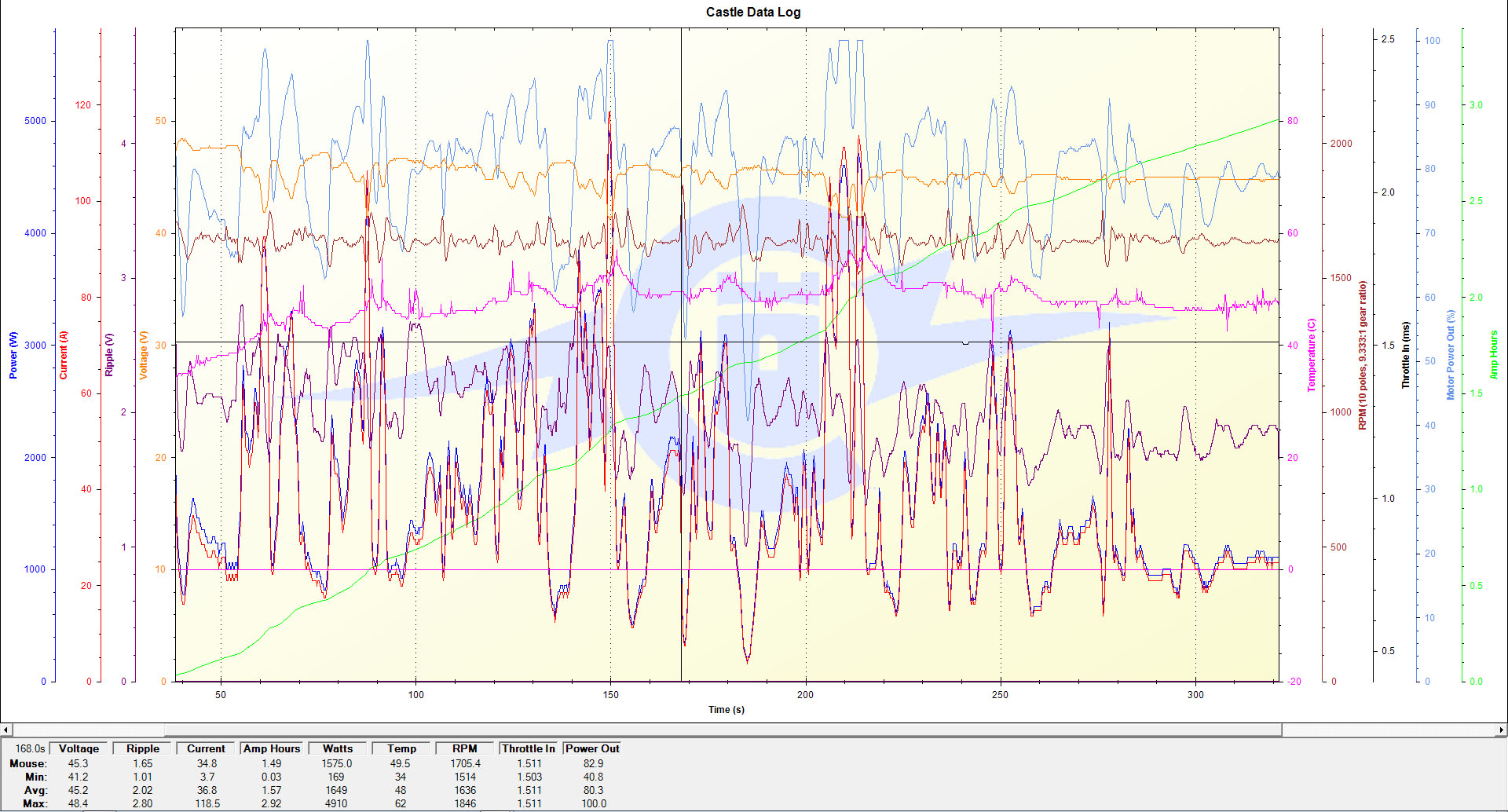Click the 1.503 minimum throttle value
Screen dimensions: 1508x812
(x=529, y=777)
